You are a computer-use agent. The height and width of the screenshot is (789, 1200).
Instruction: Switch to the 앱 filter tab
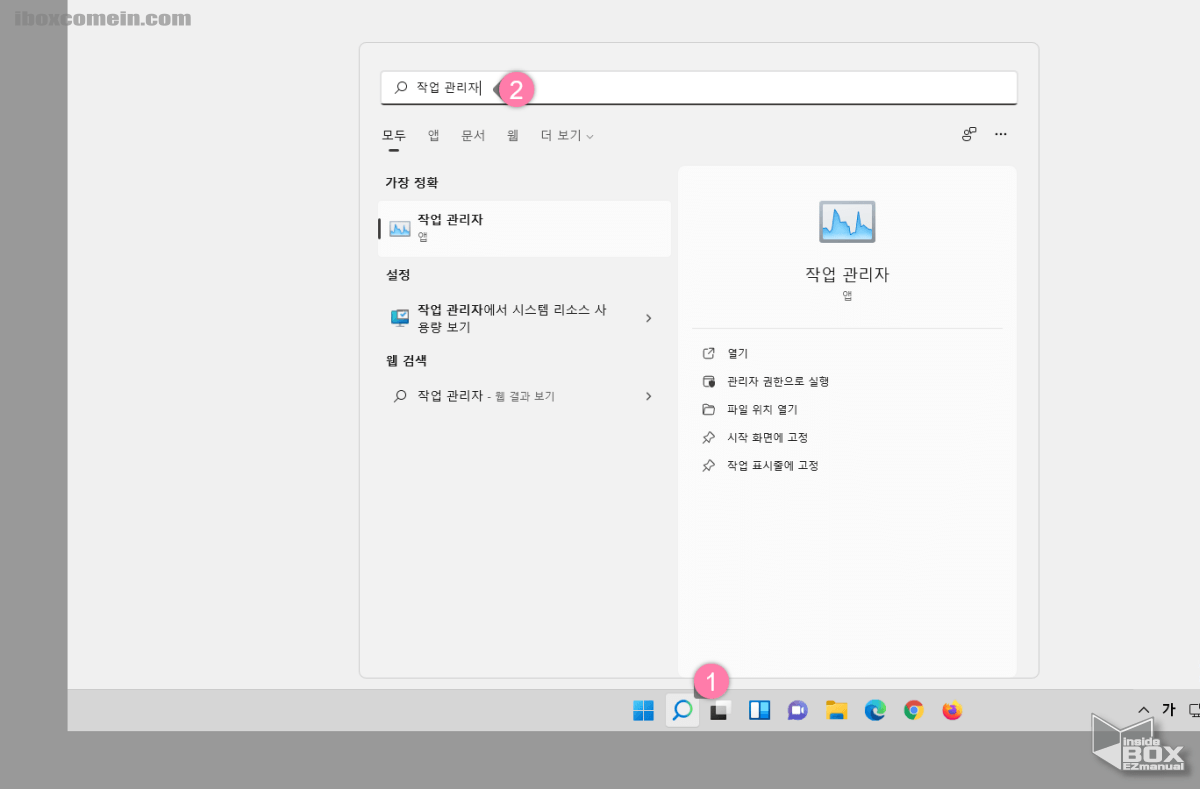tap(433, 134)
